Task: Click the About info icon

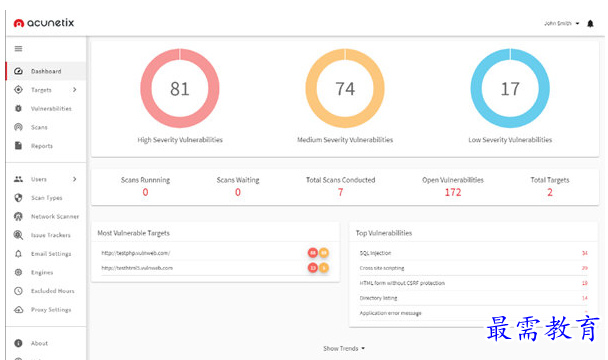Action: (18, 343)
